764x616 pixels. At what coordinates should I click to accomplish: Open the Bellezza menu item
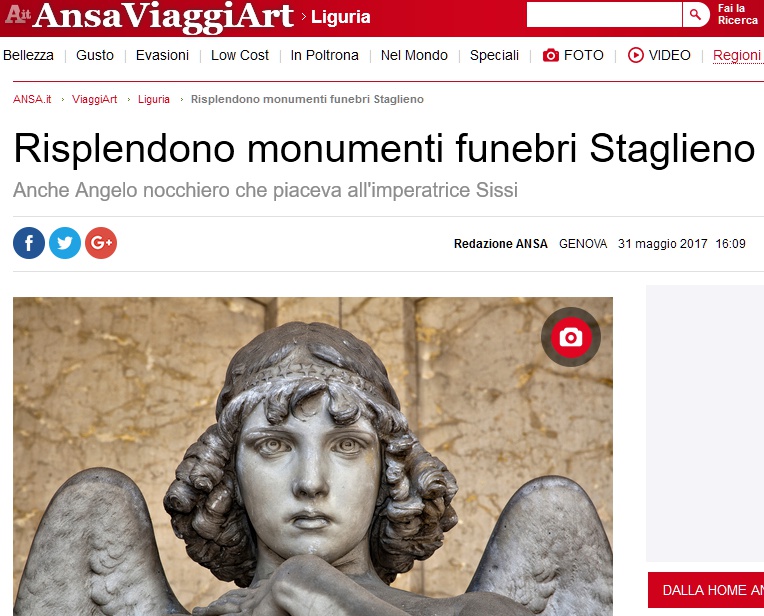(x=28, y=55)
